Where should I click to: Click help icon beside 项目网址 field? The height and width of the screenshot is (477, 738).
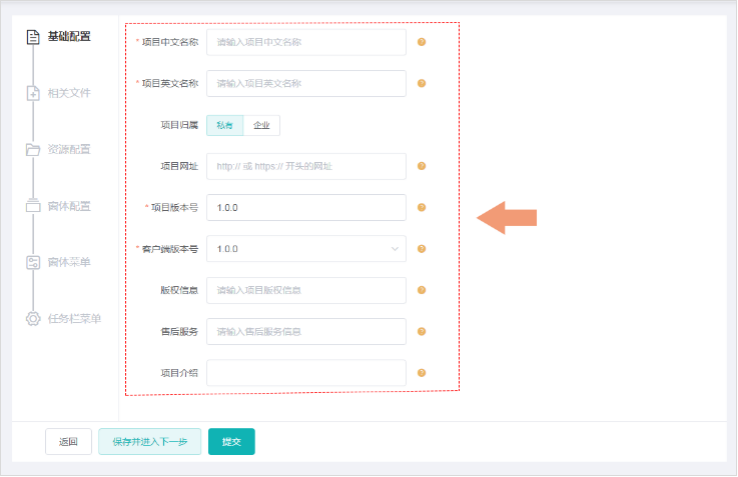(x=421, y=166)
